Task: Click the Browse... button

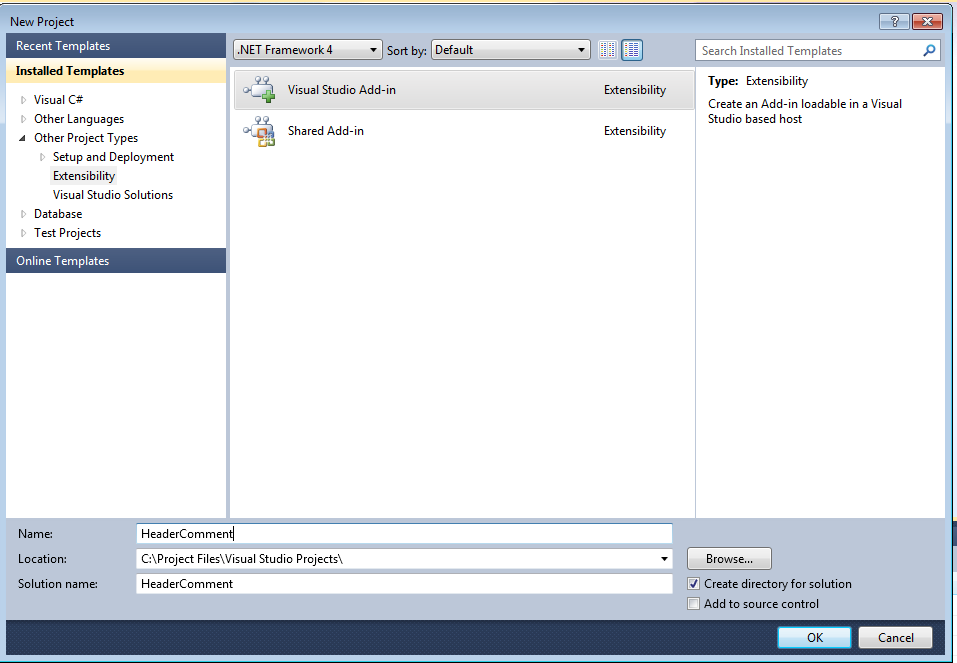Action: [729, 559]
